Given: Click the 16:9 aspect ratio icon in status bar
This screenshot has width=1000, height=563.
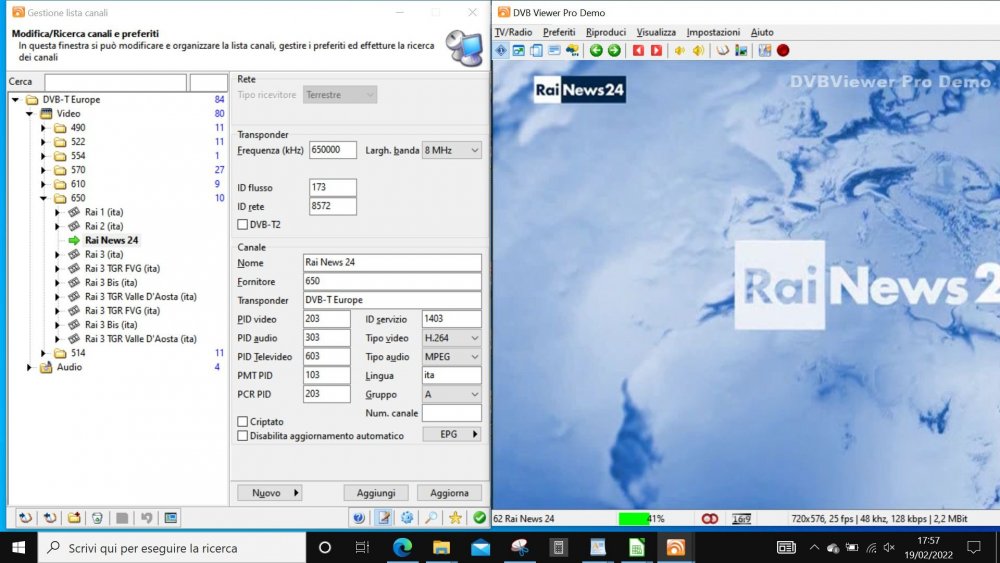Looking at the screenshot, I should [741, 519].
